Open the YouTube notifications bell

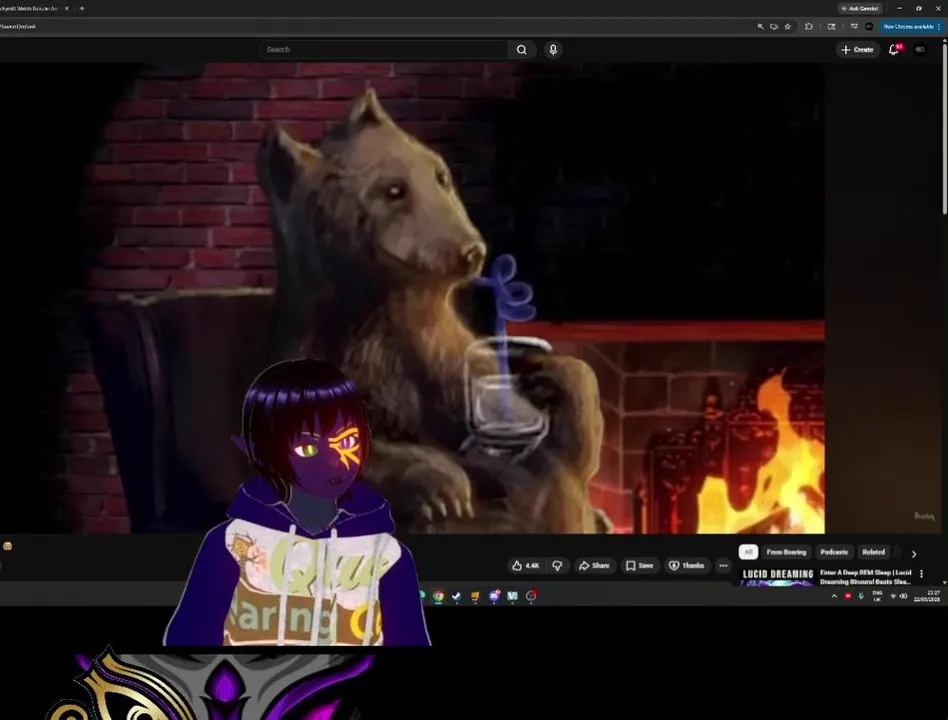coord(894,50)
